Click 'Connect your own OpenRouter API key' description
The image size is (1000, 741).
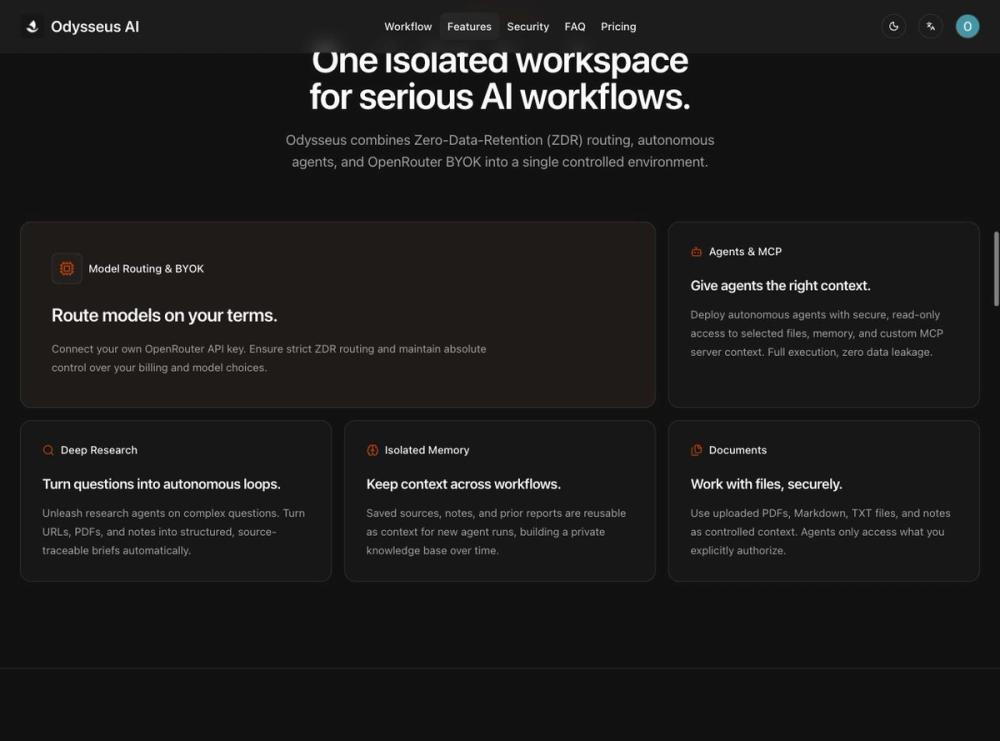[268, 358]
